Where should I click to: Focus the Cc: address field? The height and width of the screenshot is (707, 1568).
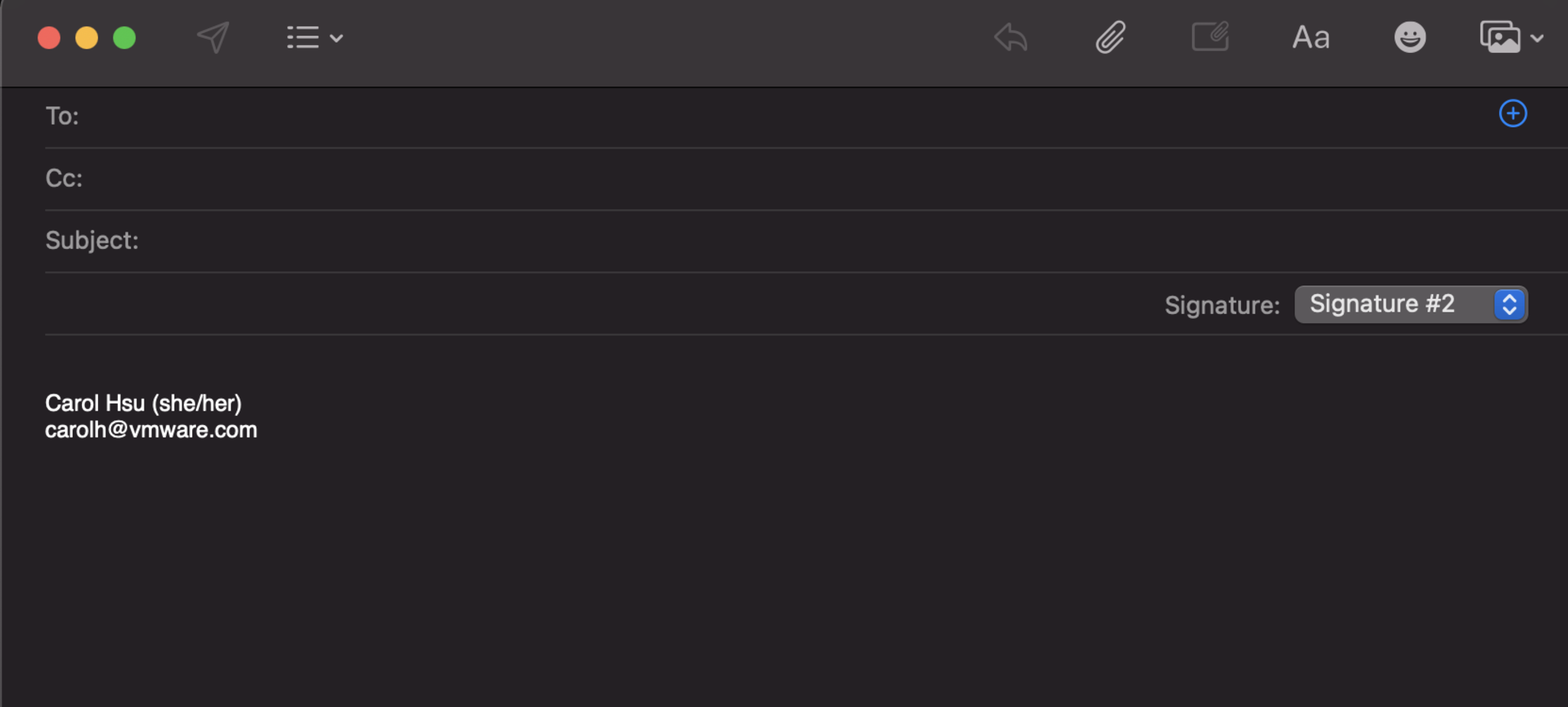(x=766, y=178)
